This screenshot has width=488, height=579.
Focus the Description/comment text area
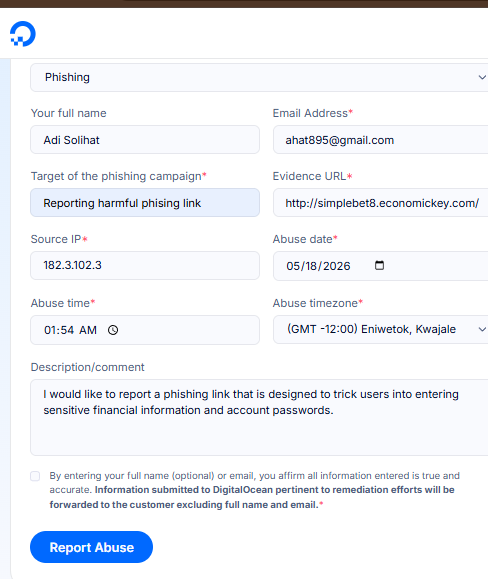coord(259,417)
